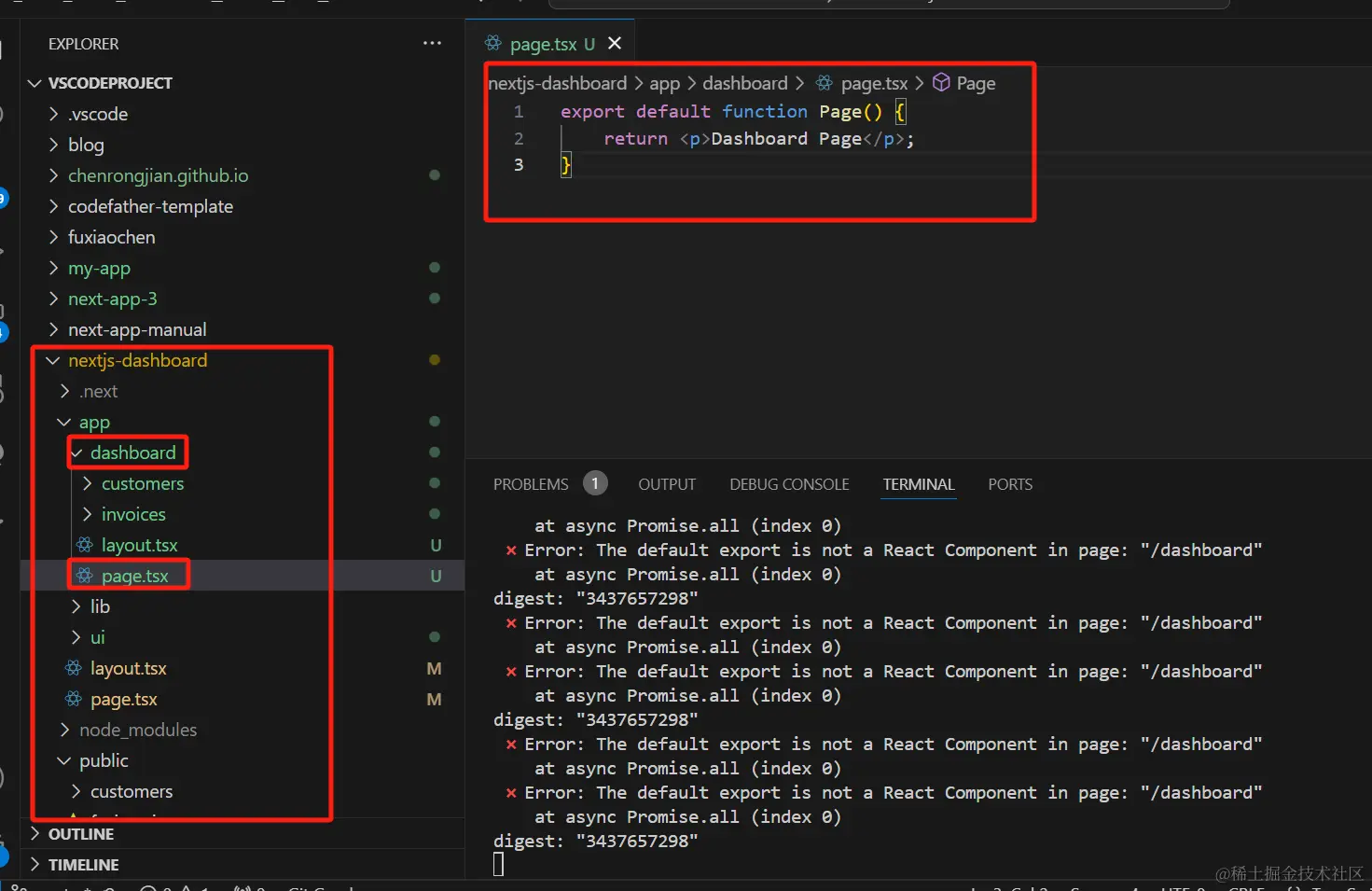Click the Page symbol icon in breadcrumb
The image size is (1372, 891).
941,82
